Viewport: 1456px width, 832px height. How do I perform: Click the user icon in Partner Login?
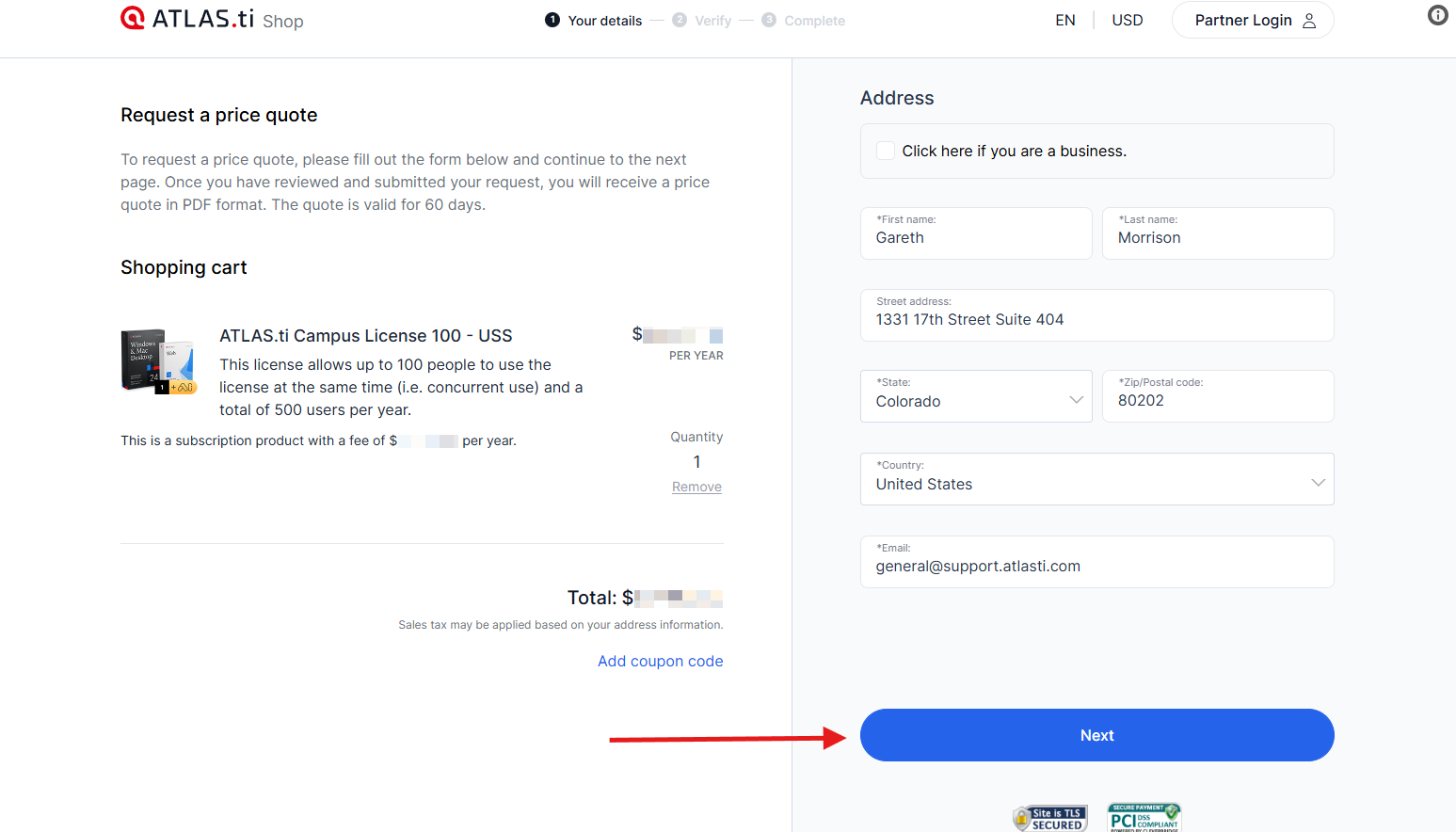tap(1309, 21)
